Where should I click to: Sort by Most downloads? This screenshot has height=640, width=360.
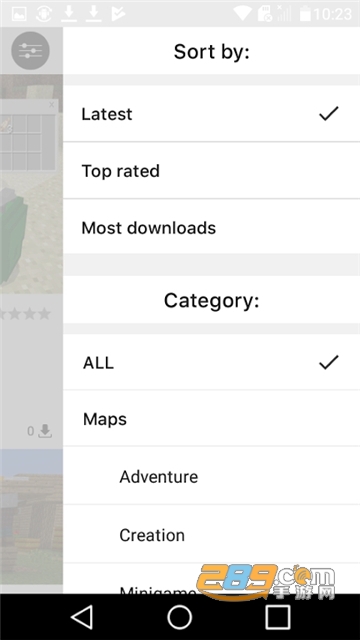tap(211, 228)
